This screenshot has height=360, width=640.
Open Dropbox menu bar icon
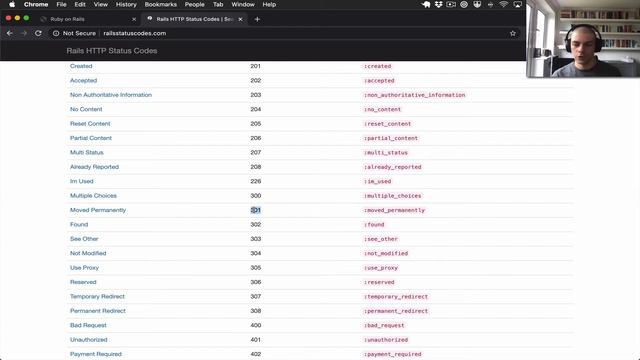coord(438,4)
